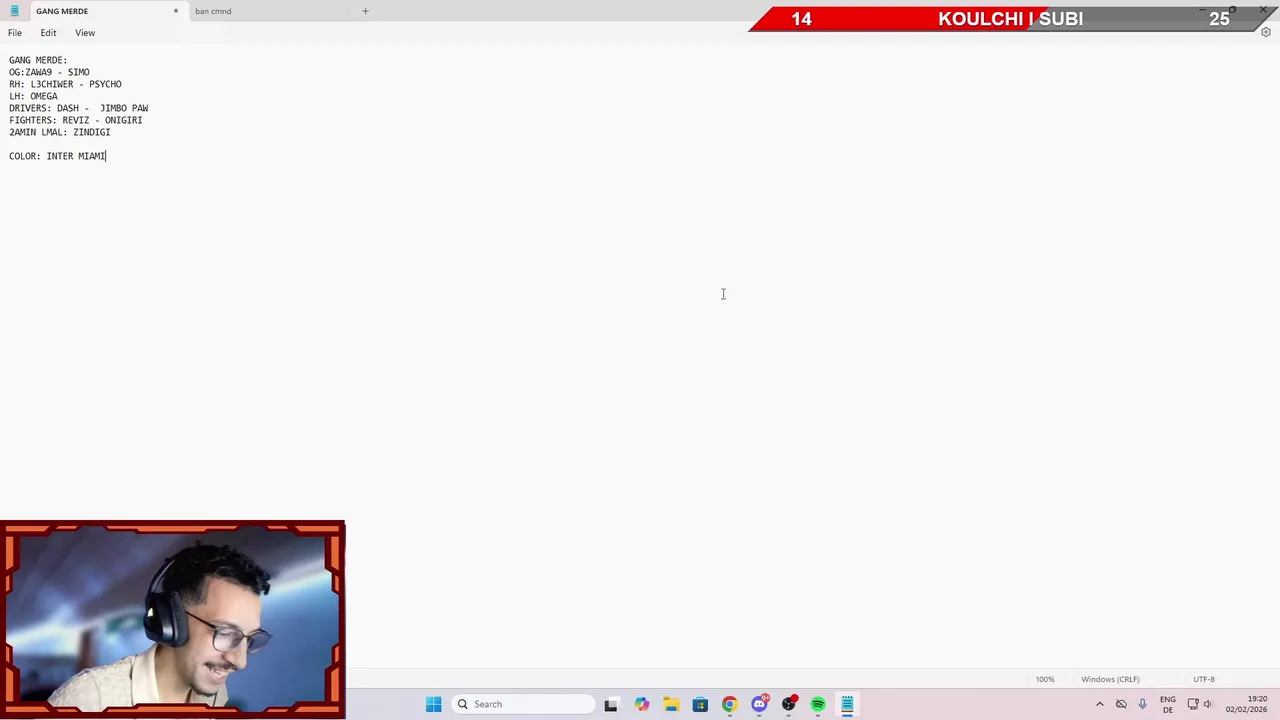Open Task View on the taskbar

[x=611, y=704]
